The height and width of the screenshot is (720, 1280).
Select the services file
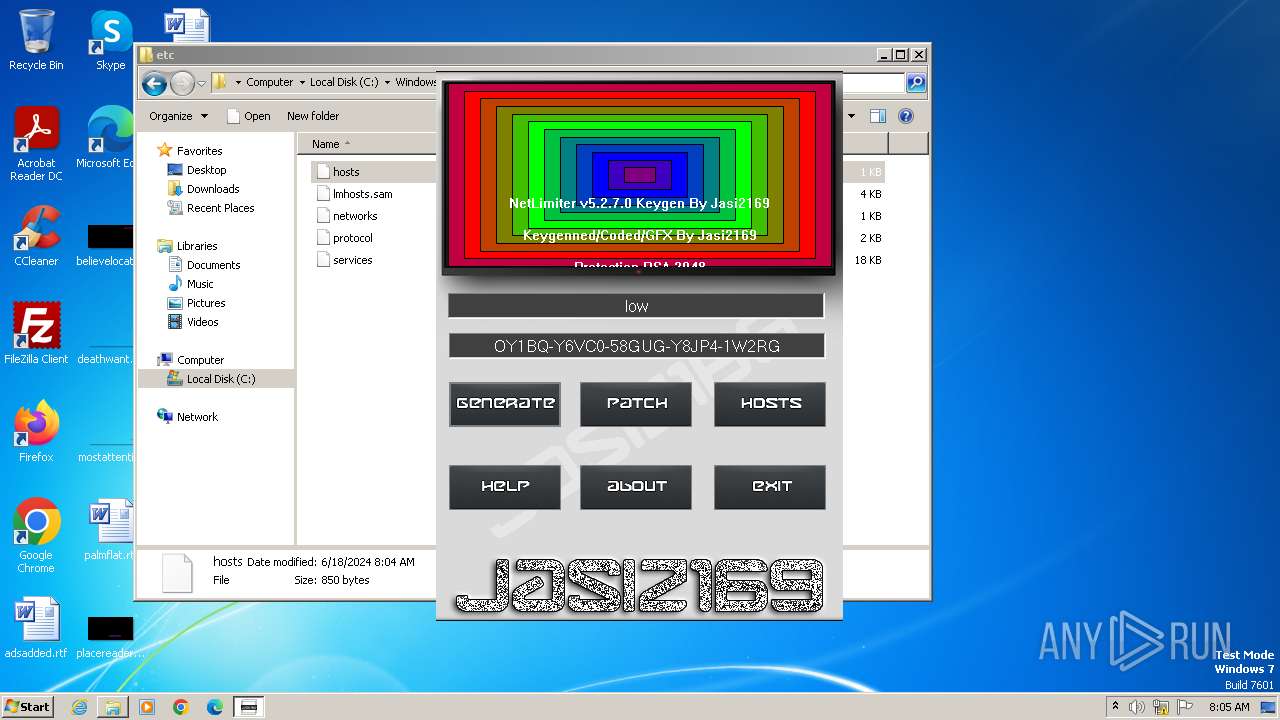[x=352, y=260]
